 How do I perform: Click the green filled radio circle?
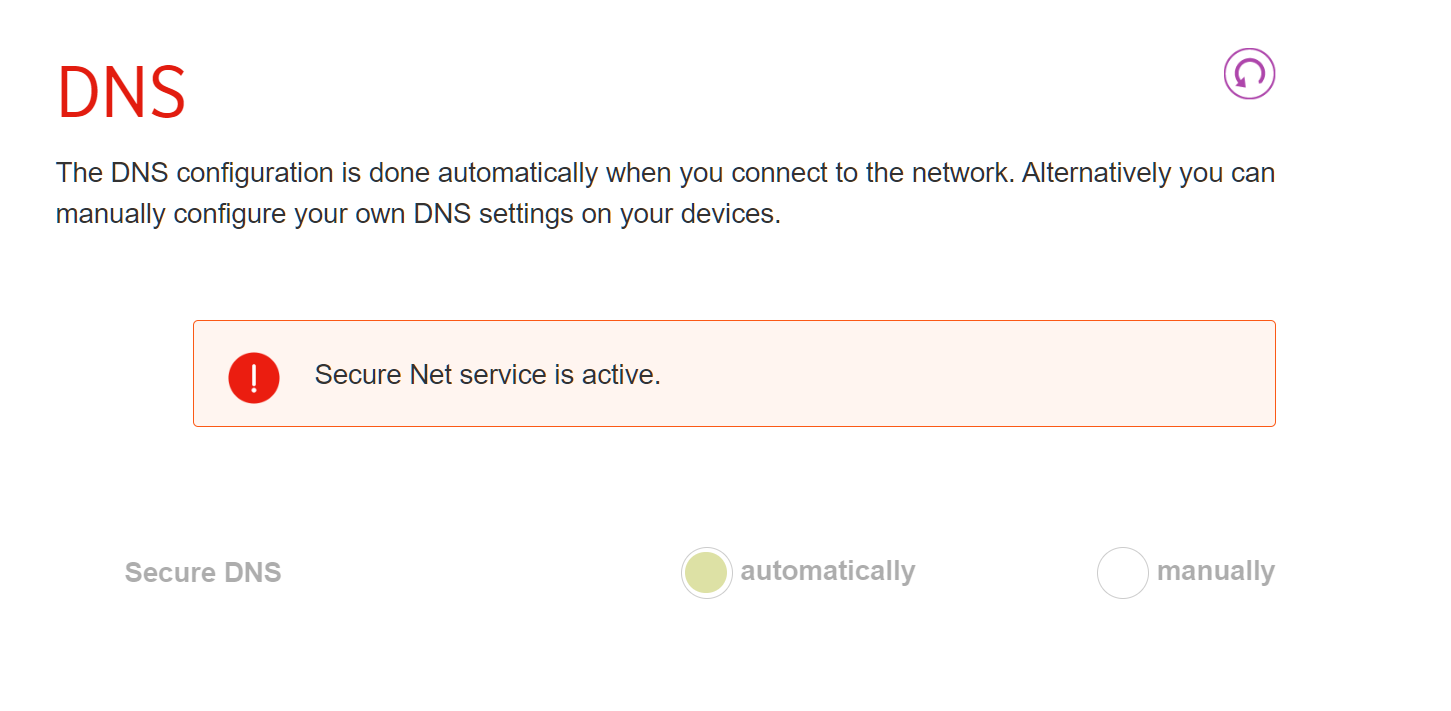pos(706,573)
